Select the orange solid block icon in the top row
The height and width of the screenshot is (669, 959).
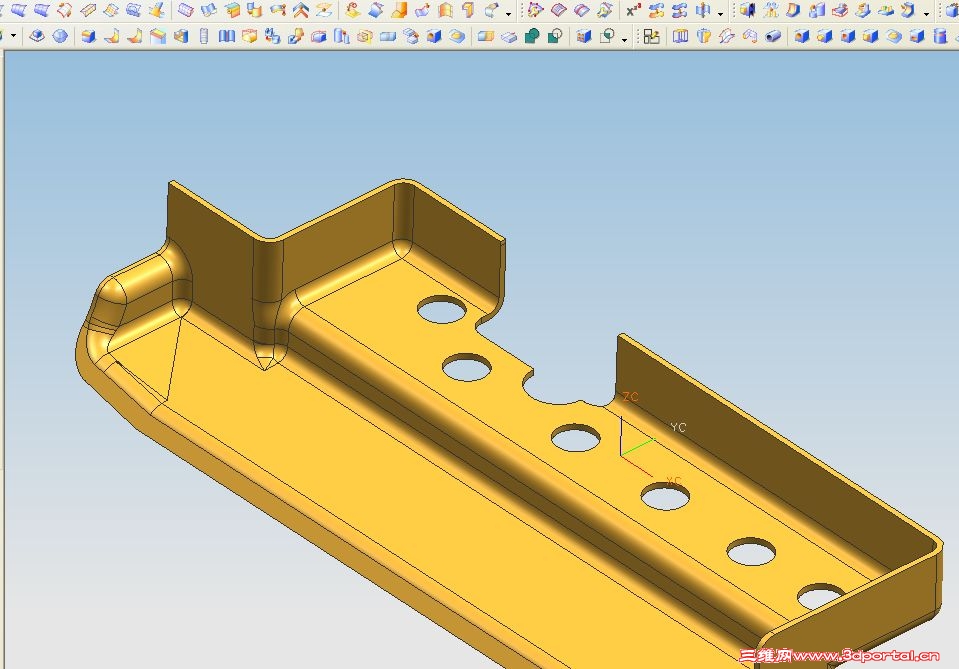click(399, 10)
